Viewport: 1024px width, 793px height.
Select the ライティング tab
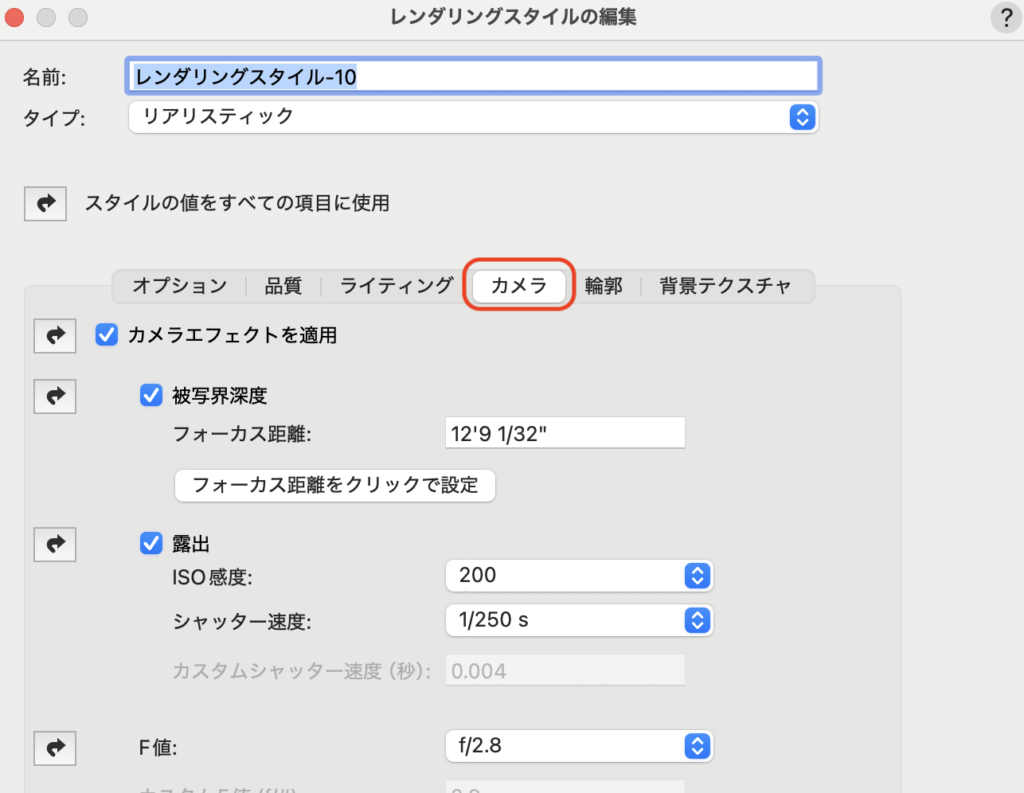click(396, 286)
